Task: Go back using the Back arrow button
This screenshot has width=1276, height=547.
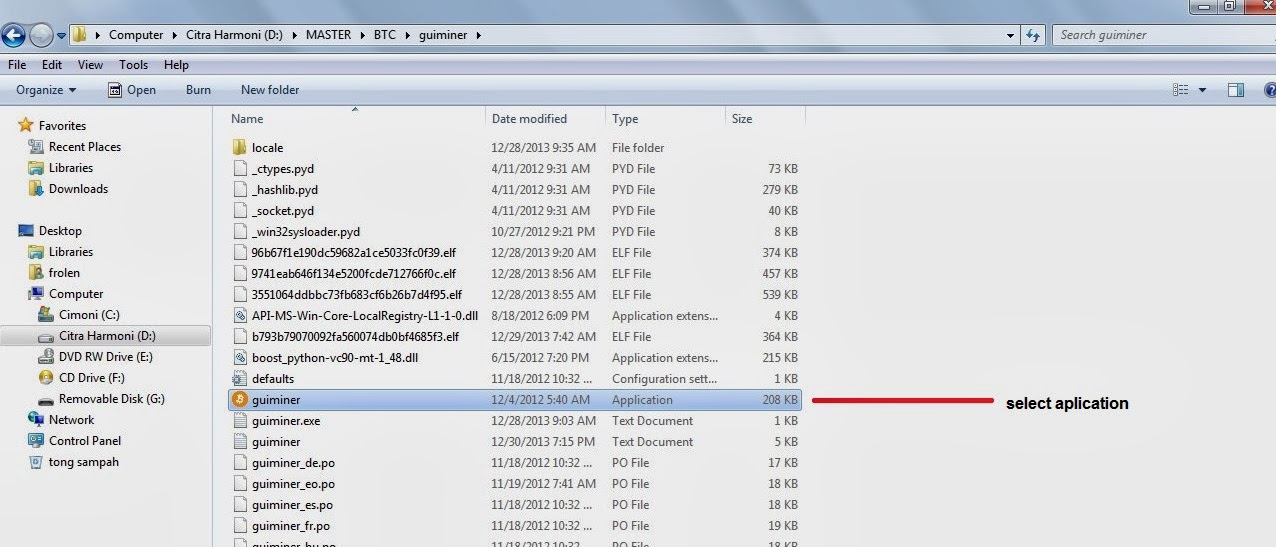Action: tap(12, 36)
